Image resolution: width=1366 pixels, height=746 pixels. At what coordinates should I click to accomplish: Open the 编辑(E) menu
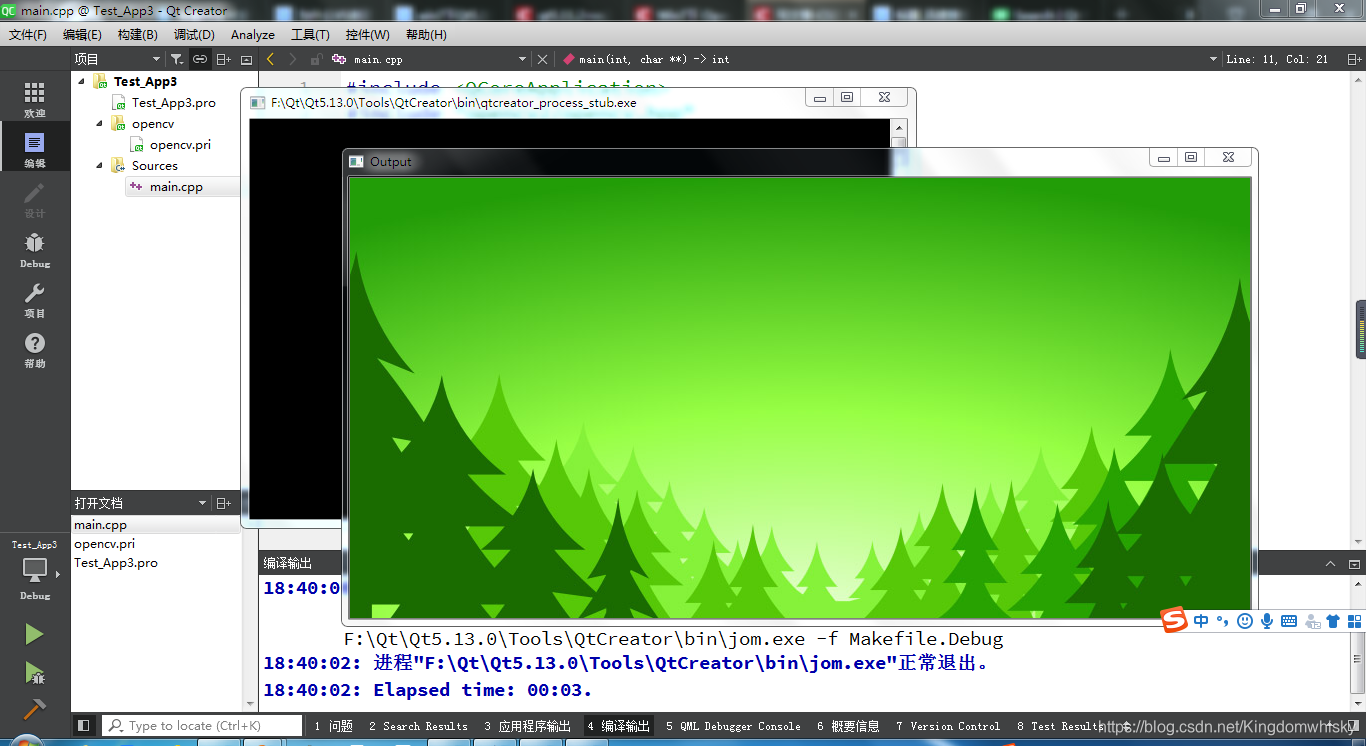pos(82,34)
